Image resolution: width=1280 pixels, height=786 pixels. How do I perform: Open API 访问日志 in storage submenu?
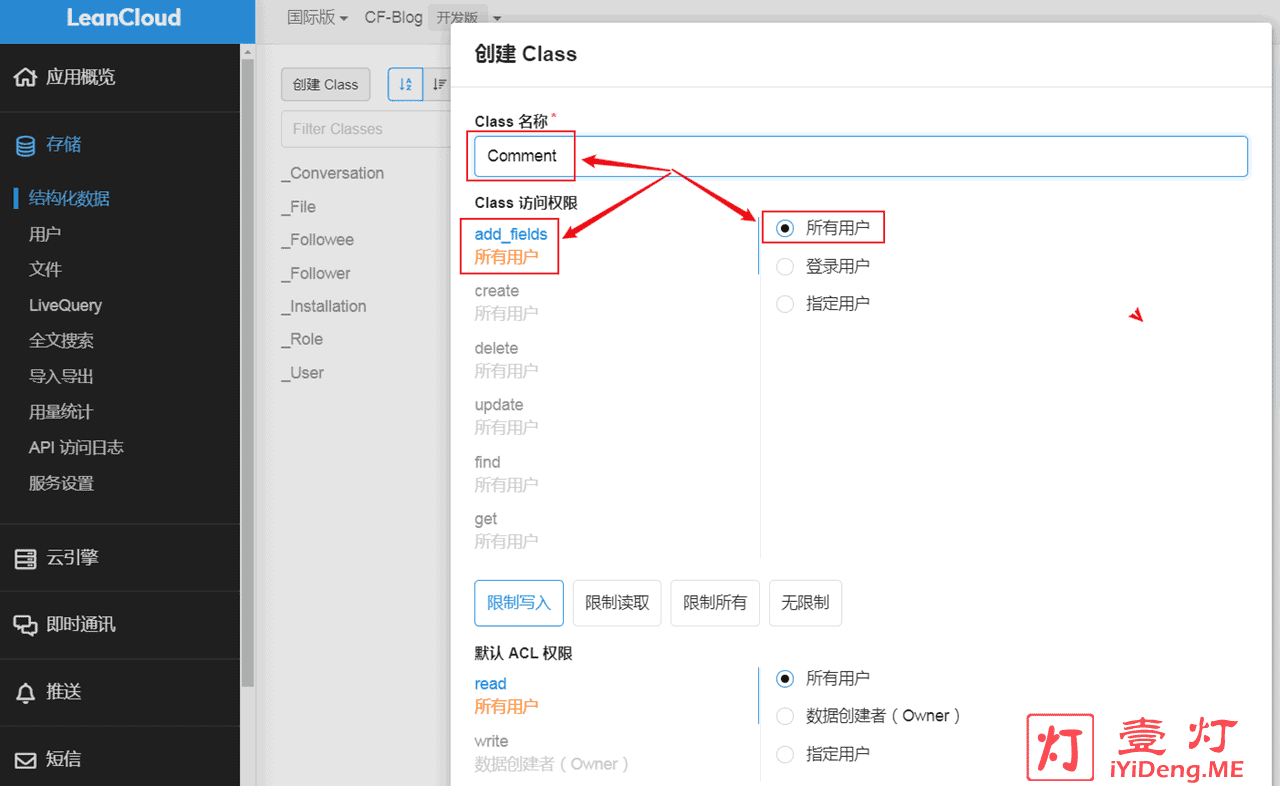pos(76,448)
